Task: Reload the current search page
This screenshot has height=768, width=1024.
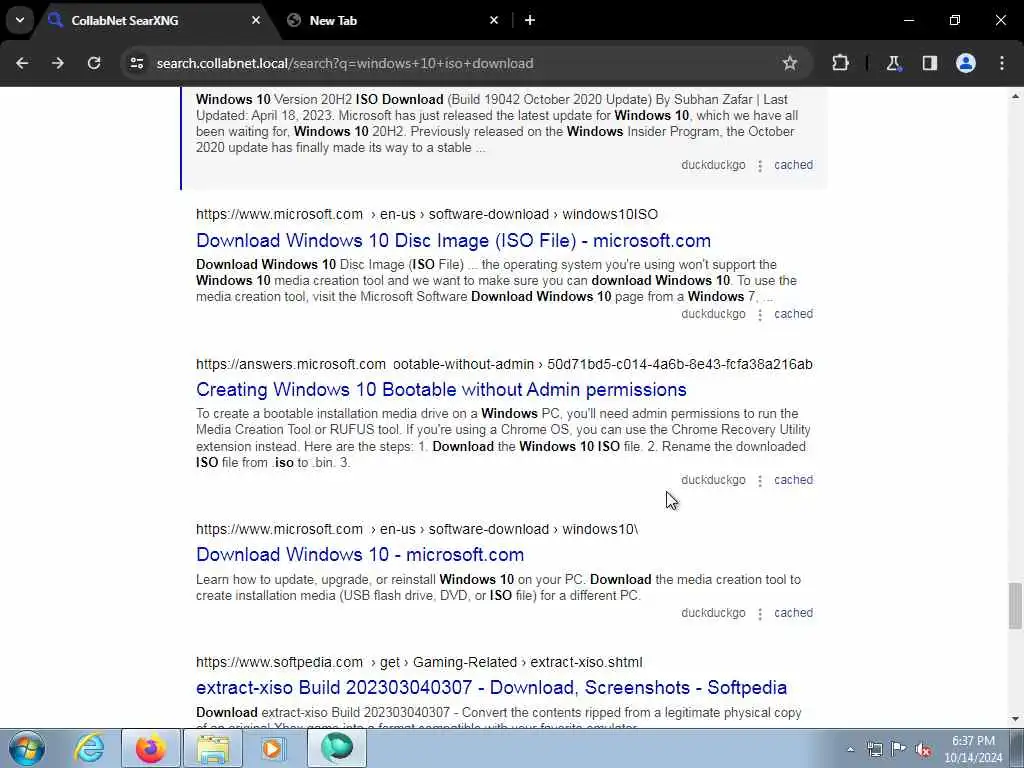Action: coord(94,63)
